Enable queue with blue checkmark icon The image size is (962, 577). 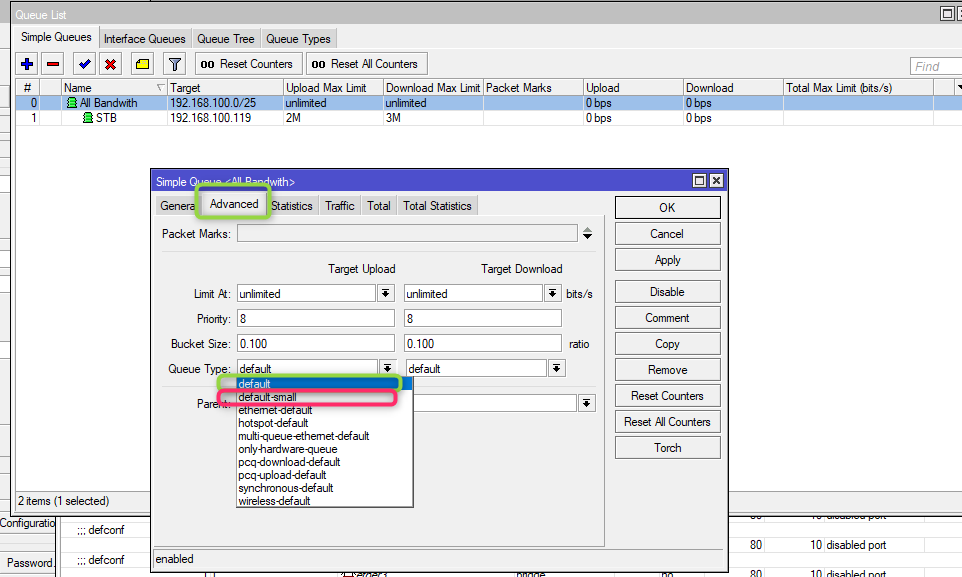(x=84, y=64)
